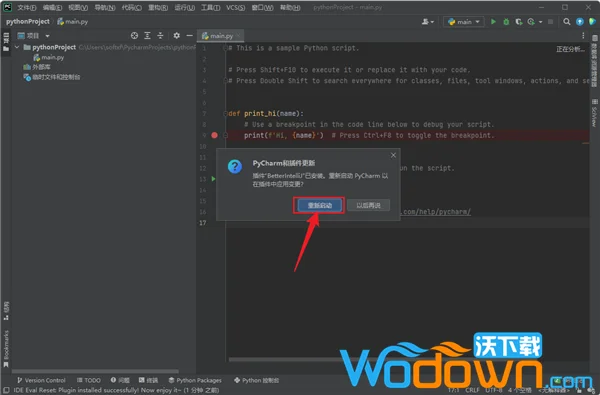Click the blue IDE update icon
Viewport: 600px width, 395px height.
tap(580, 22)
